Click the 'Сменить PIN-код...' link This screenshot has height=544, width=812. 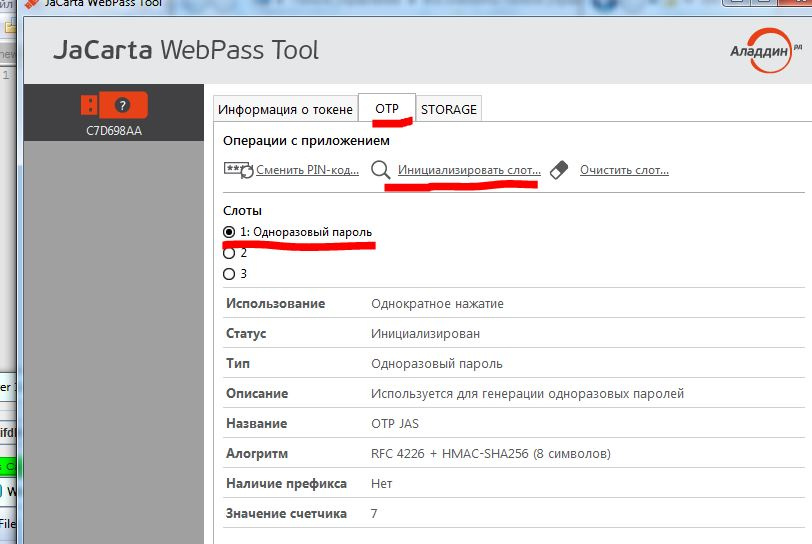(307, 170)
